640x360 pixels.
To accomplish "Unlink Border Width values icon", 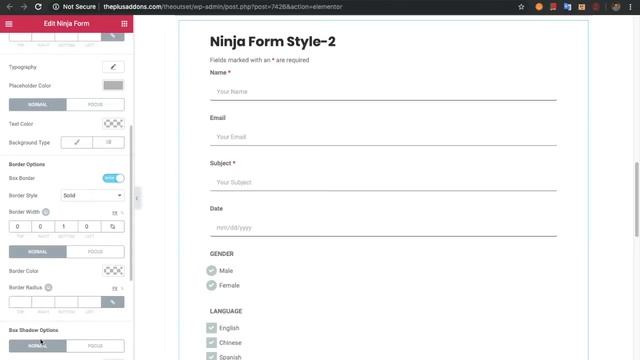I will click(113, 227).
